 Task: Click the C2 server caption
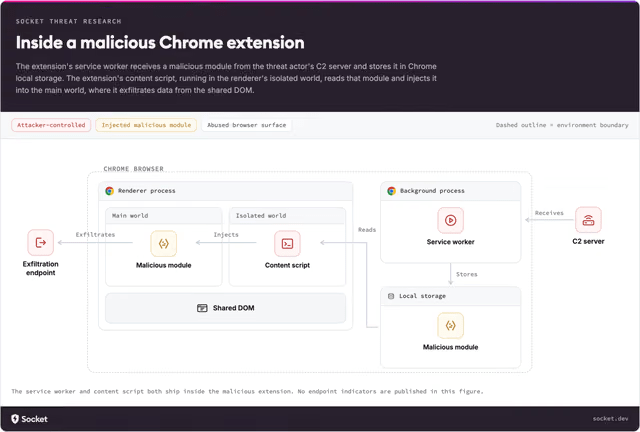point(588,241)
